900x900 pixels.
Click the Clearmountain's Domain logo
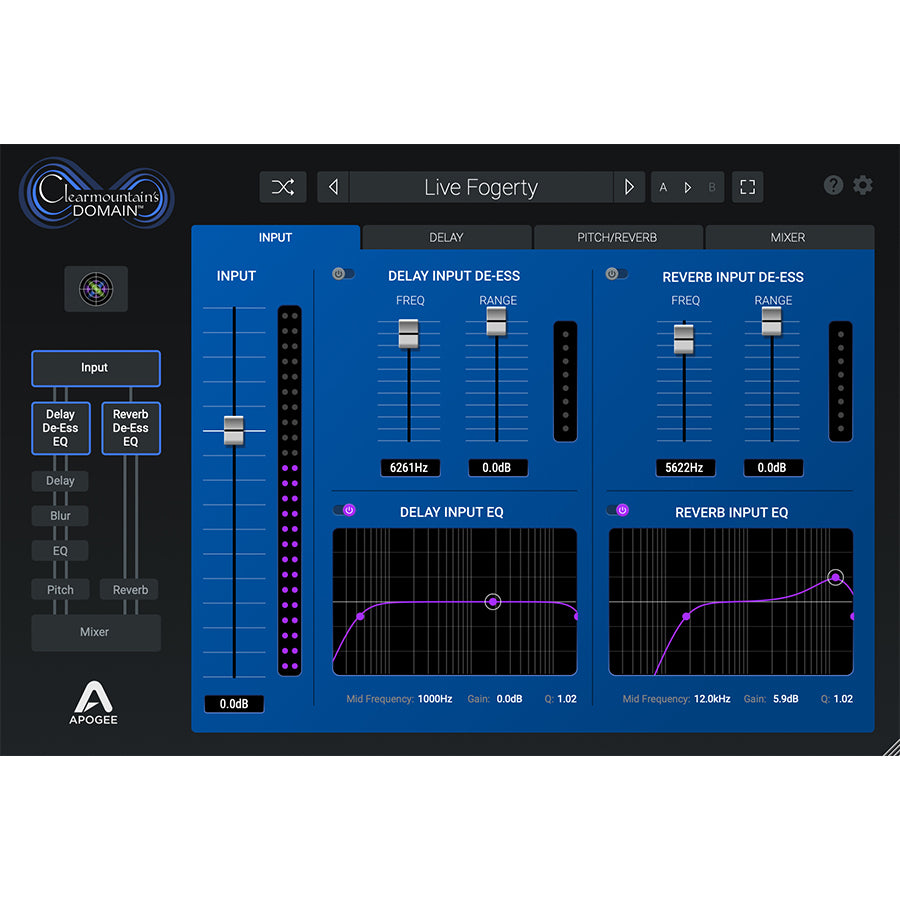pos(96,193)
